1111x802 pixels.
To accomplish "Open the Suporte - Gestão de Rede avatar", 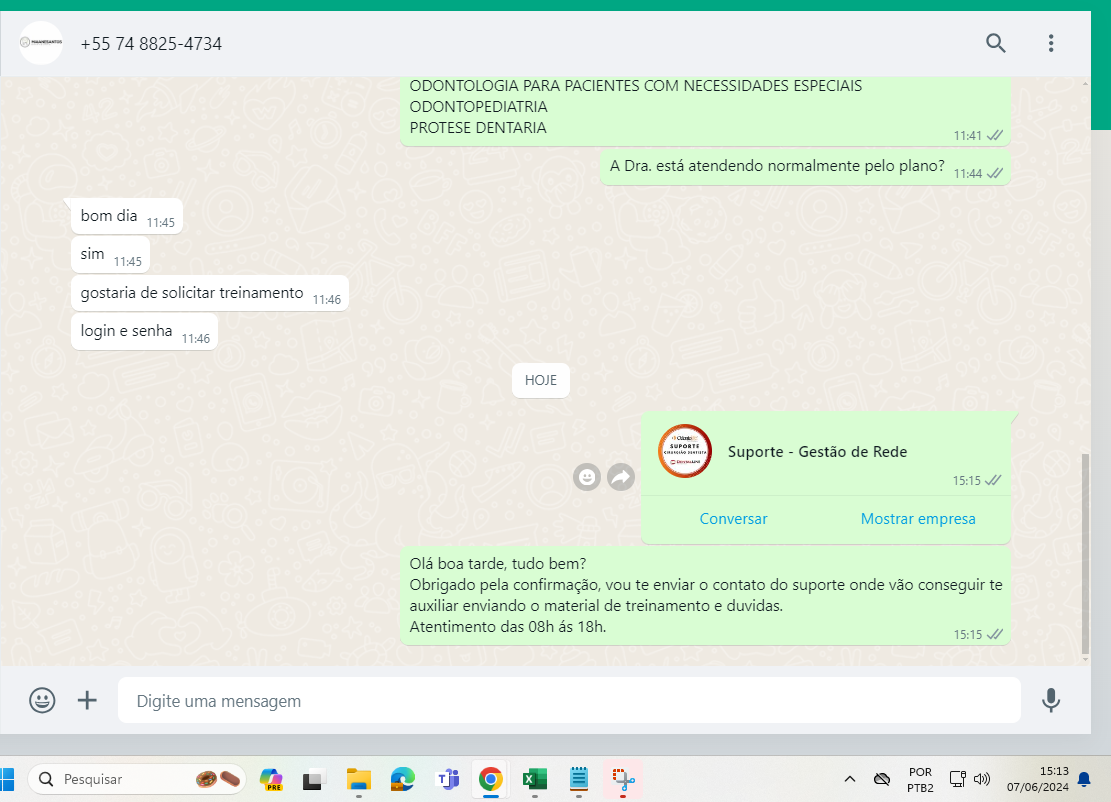I will 684,451.
